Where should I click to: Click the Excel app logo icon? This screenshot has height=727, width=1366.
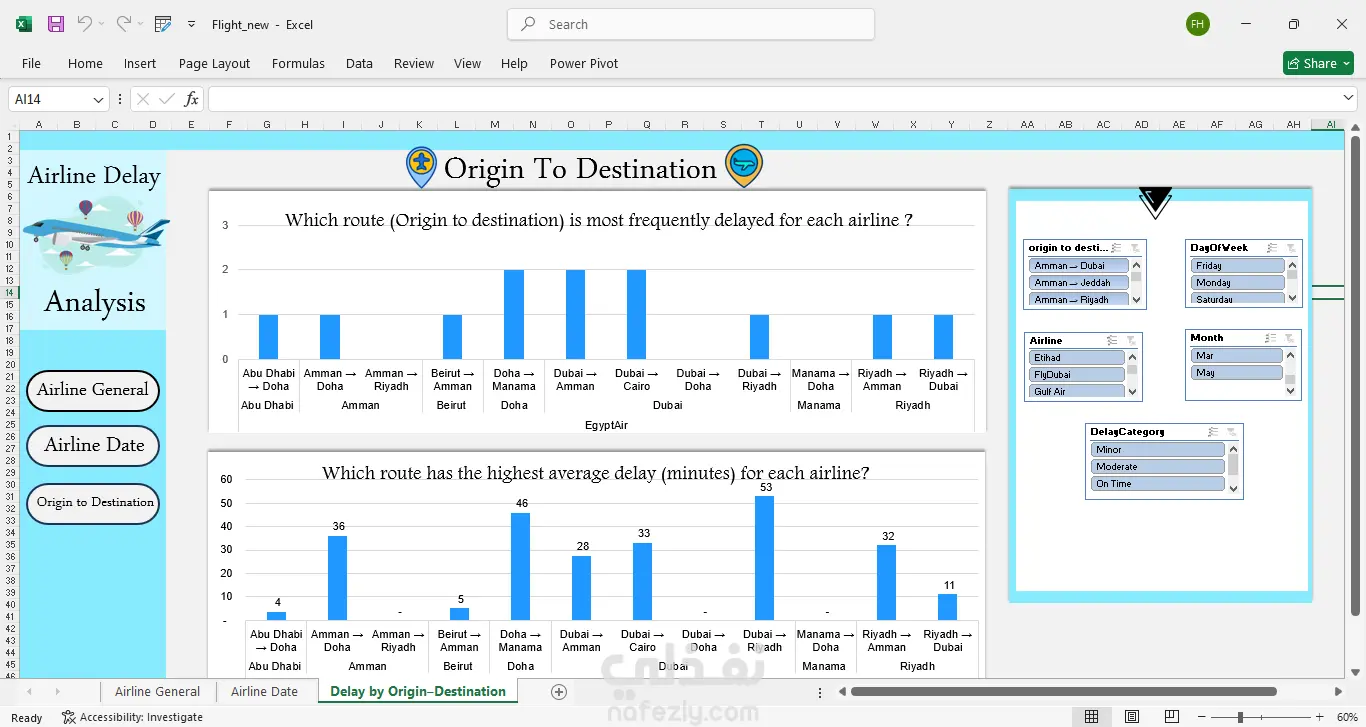tap(24, 24)
